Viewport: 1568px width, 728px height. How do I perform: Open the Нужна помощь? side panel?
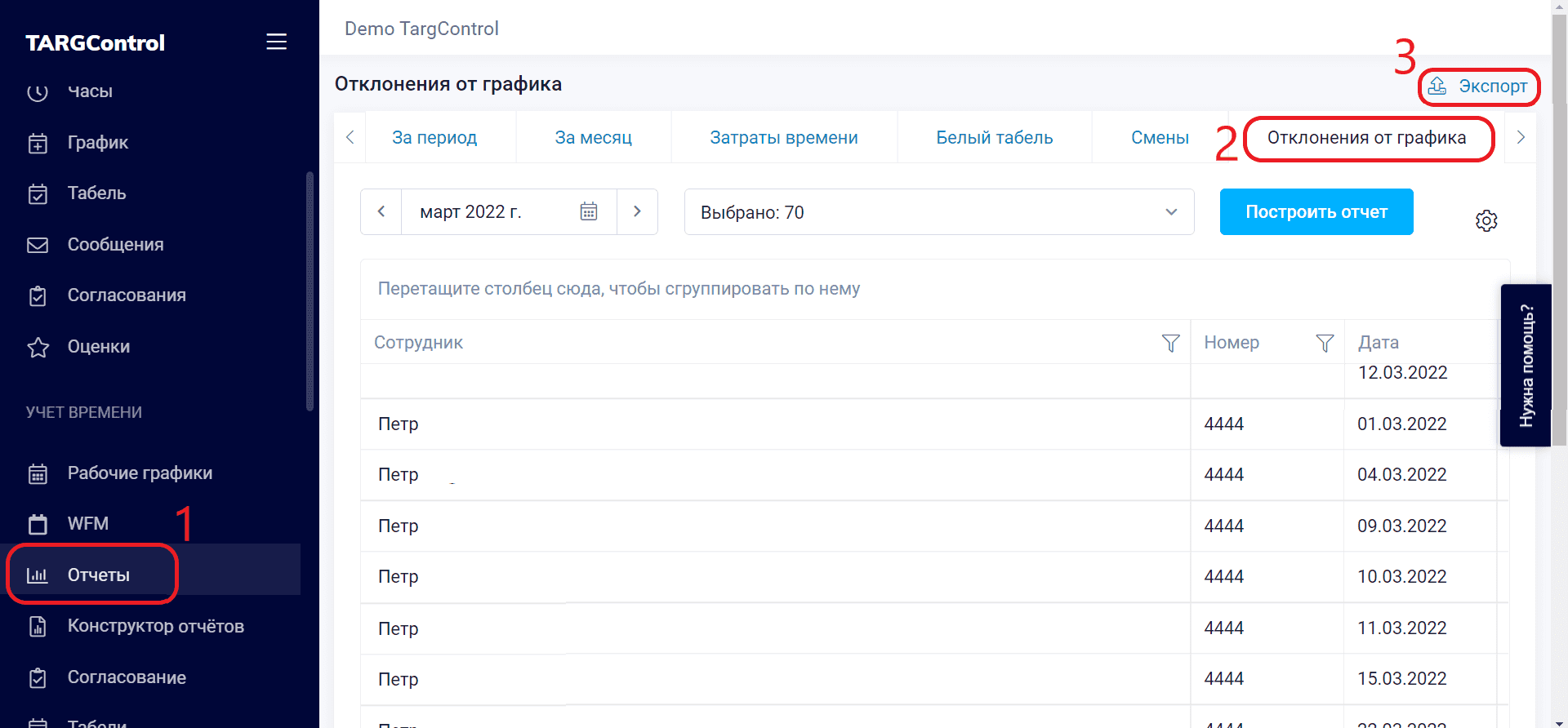1525,365
